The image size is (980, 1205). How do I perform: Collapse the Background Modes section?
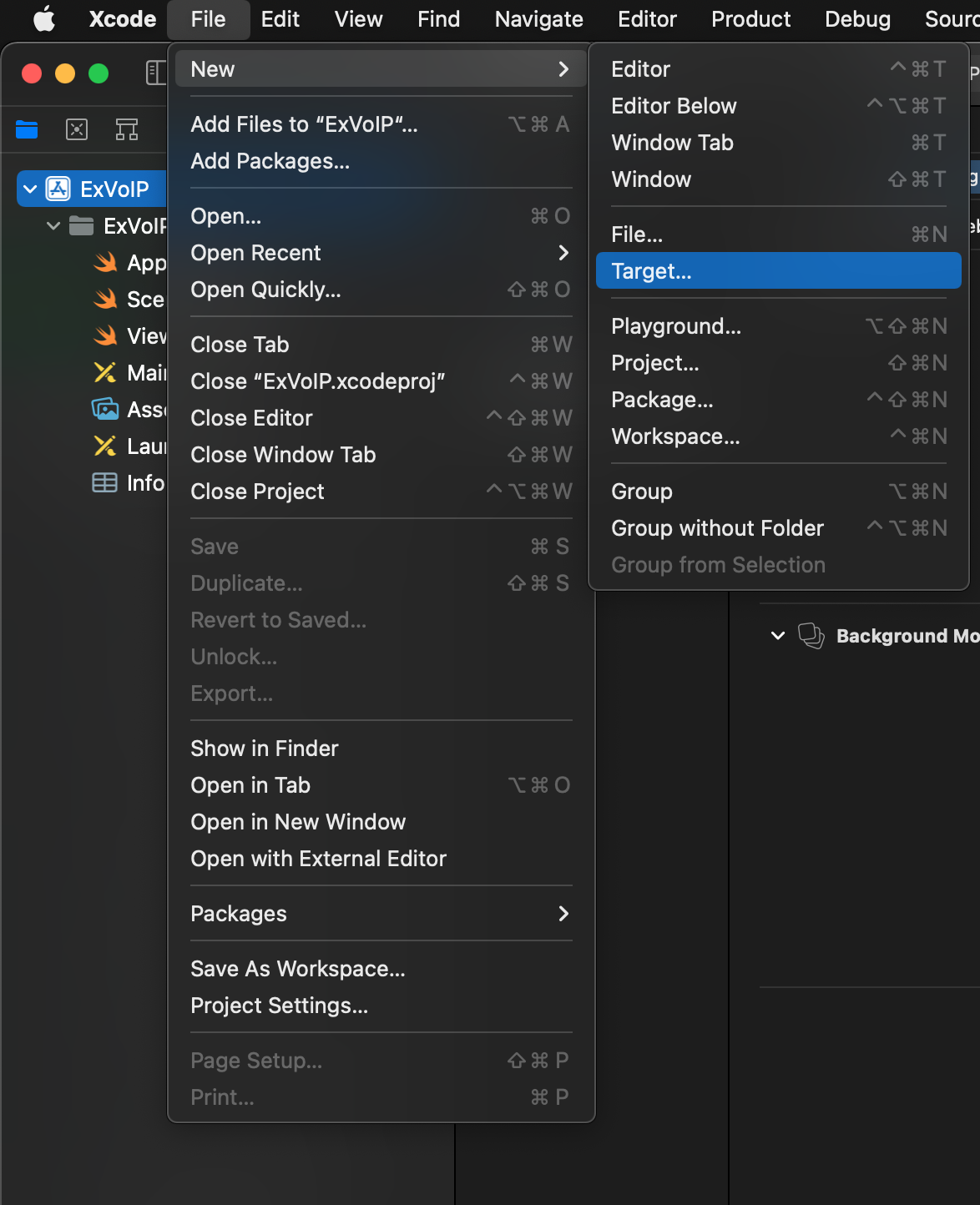(778, 636)
